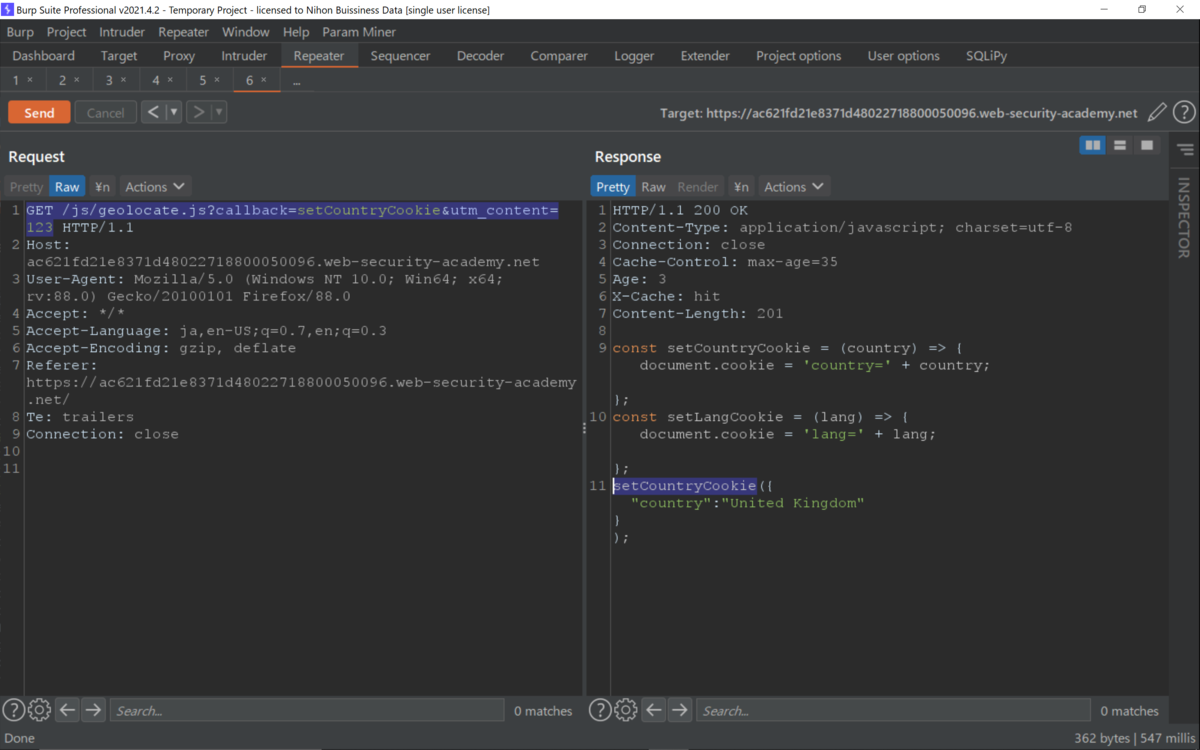Open the Param Miner menu

359,32
